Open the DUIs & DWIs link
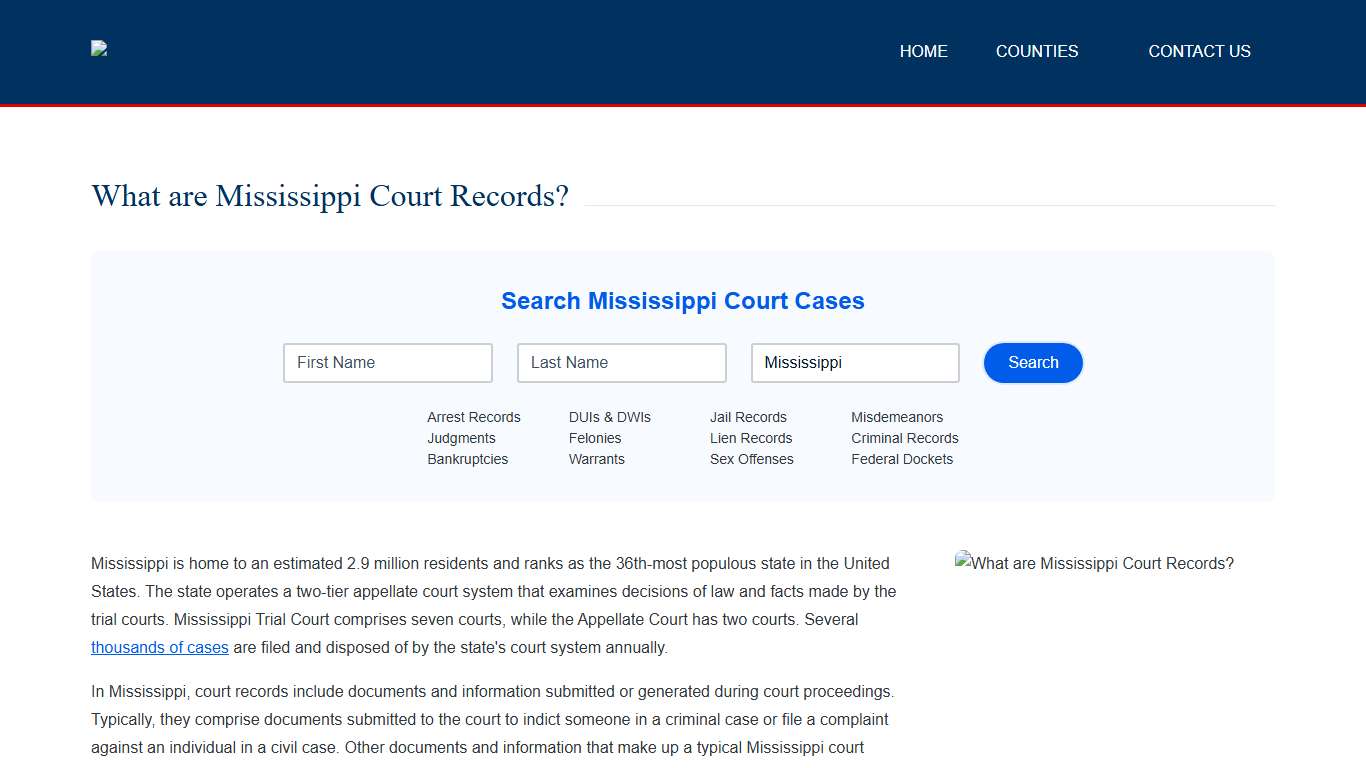The width and height of the screenshot is (1366, 768). coord(610,417)
